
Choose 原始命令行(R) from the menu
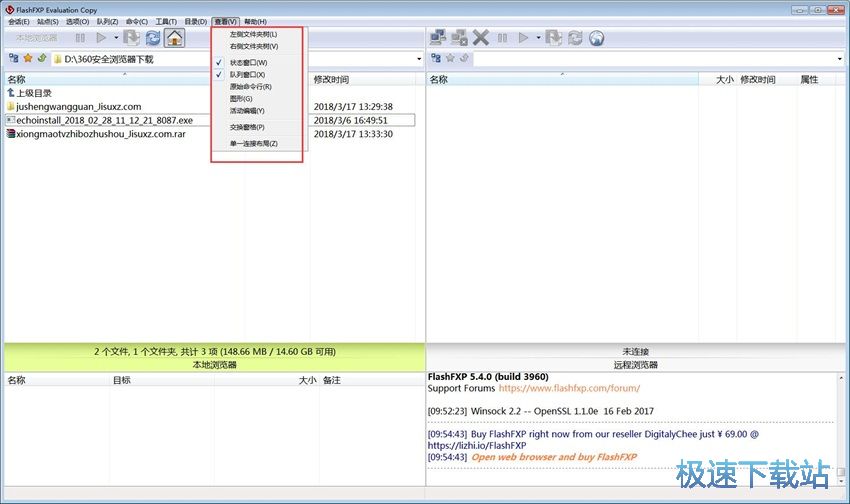[x=250, y=86]
